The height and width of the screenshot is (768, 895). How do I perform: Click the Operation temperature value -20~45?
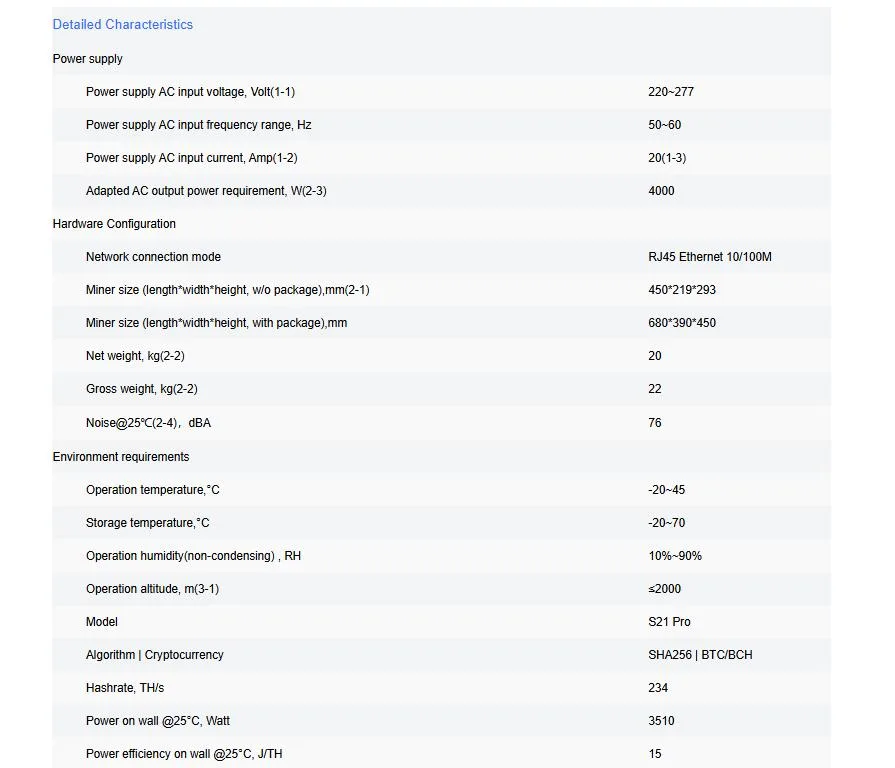666,490
